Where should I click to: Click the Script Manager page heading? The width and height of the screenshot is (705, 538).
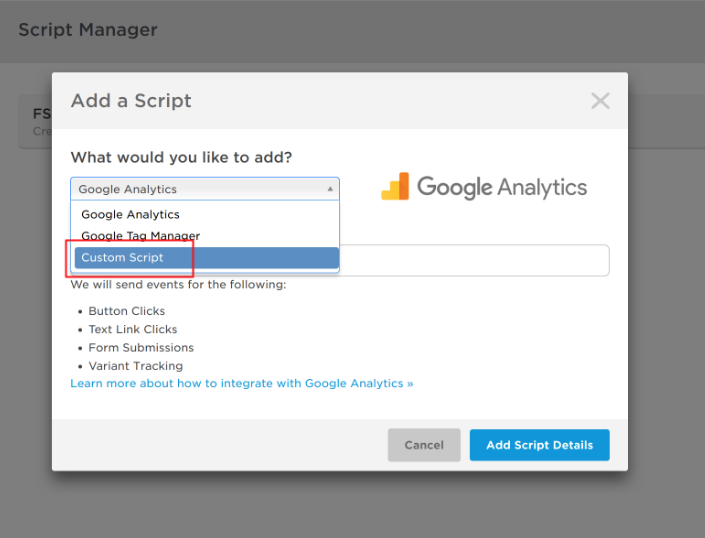[x=88, y=30]
